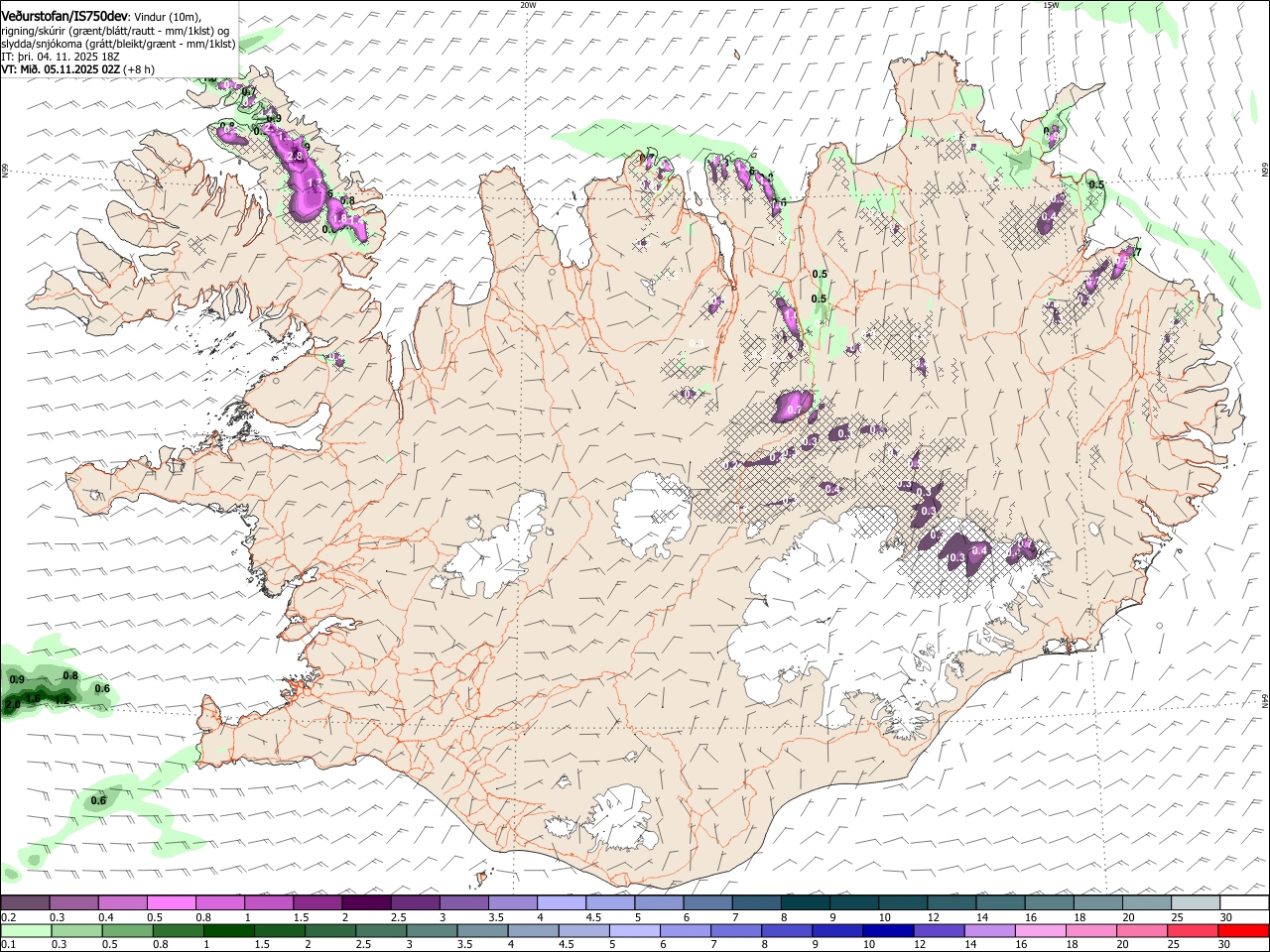Click the 2.8 value in the Westfjords snow band

(295, 157)
